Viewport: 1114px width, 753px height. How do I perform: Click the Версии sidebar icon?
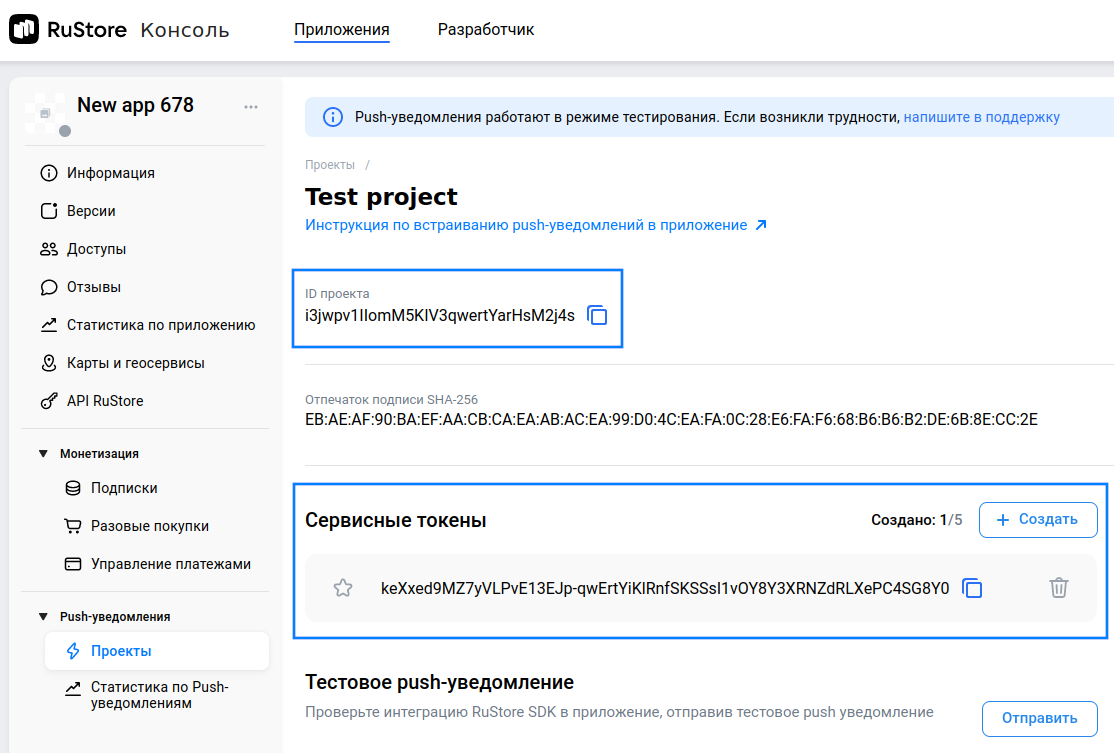pos(49,211)
